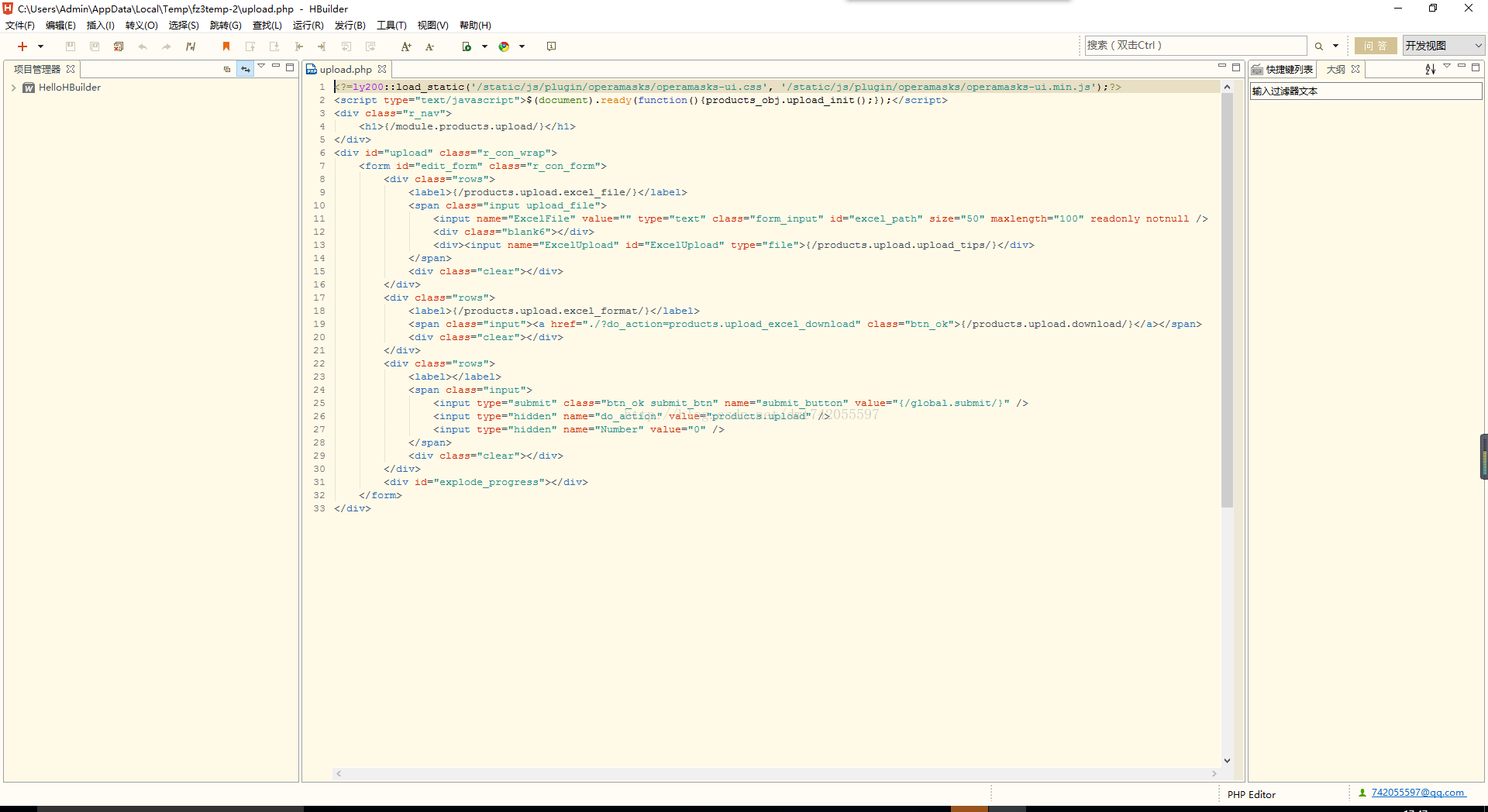Click into the 输入过滤器文本 filter field
Image resolution: width=1488 pixels, height=812 pixels.
[1366, 91]
